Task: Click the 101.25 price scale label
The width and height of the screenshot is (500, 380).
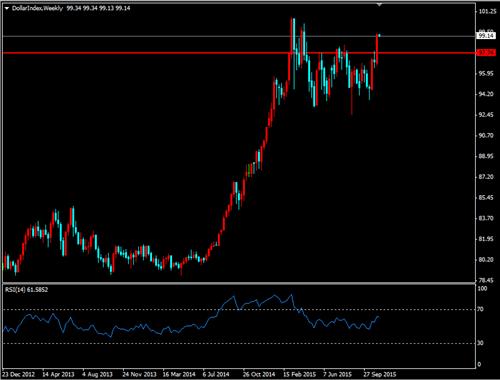Action: [x=487, y=12]
